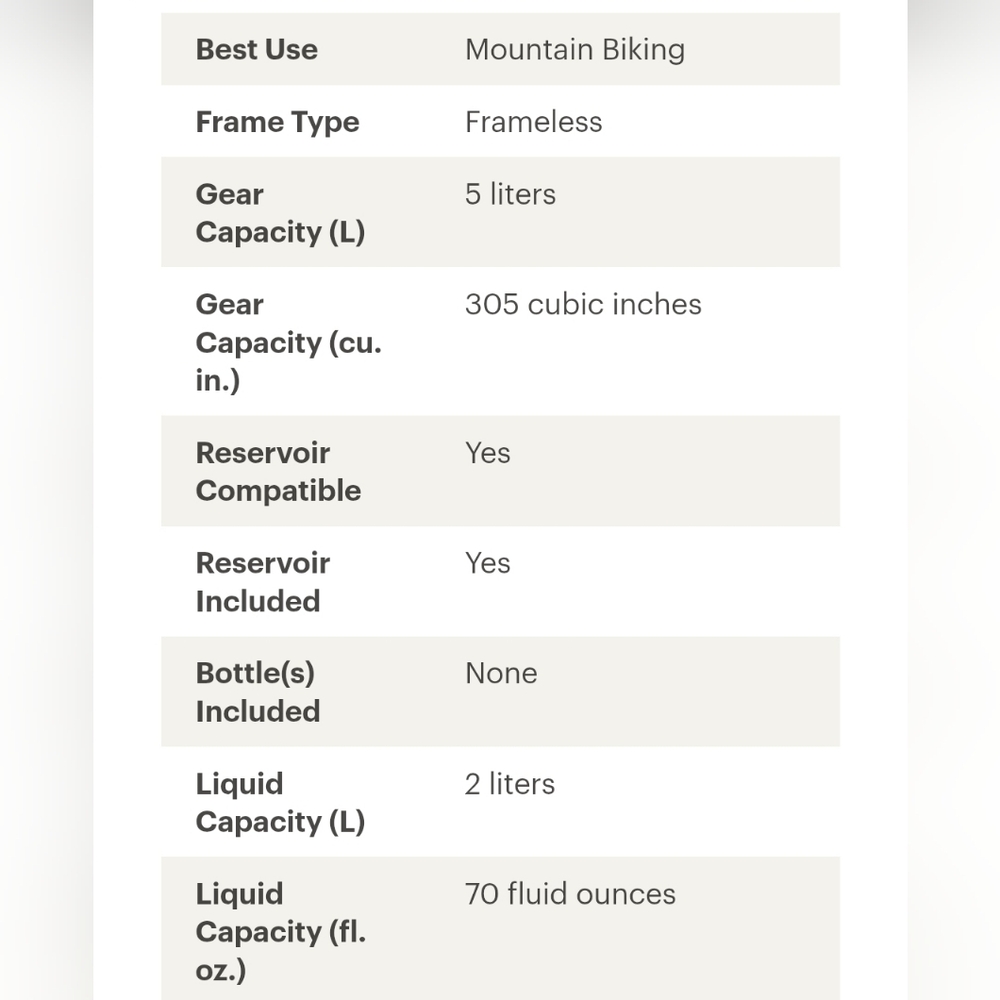Click the Reservoir Compatible label

(278, 471)
